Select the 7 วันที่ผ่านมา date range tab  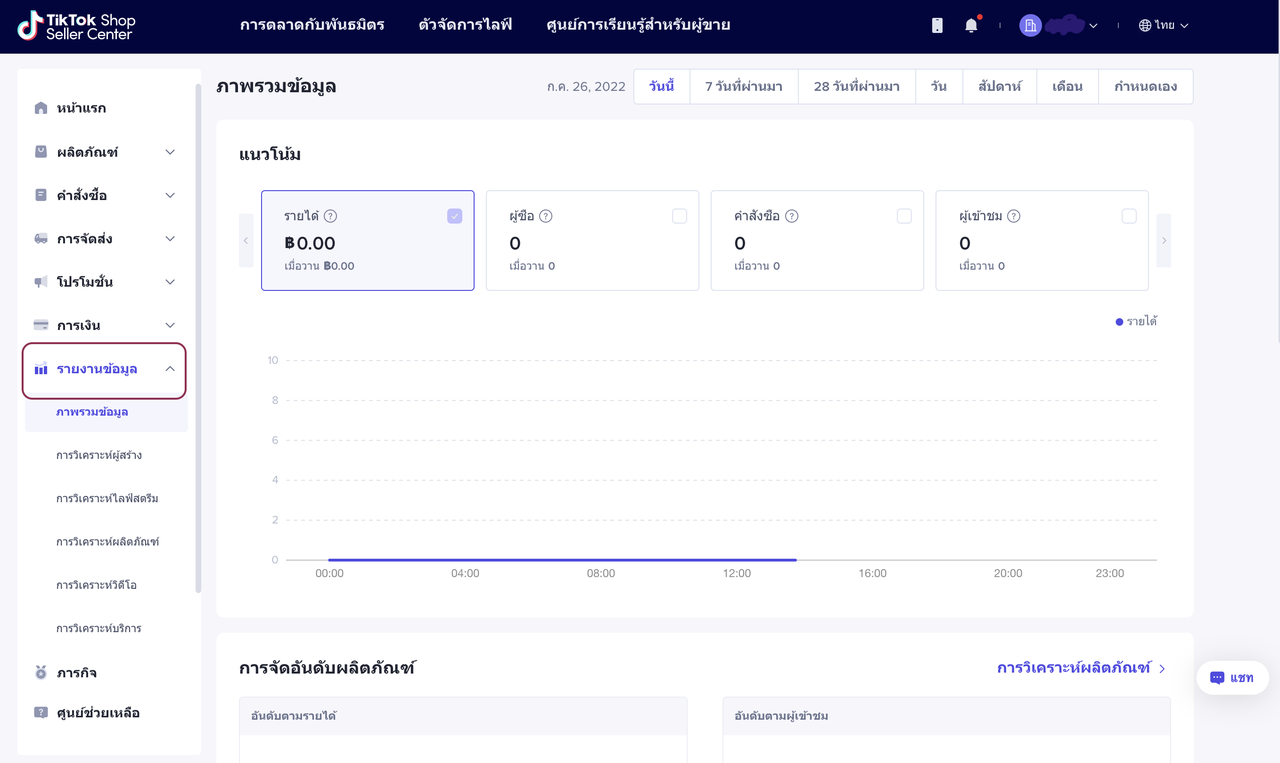click(x=743, y=86)
